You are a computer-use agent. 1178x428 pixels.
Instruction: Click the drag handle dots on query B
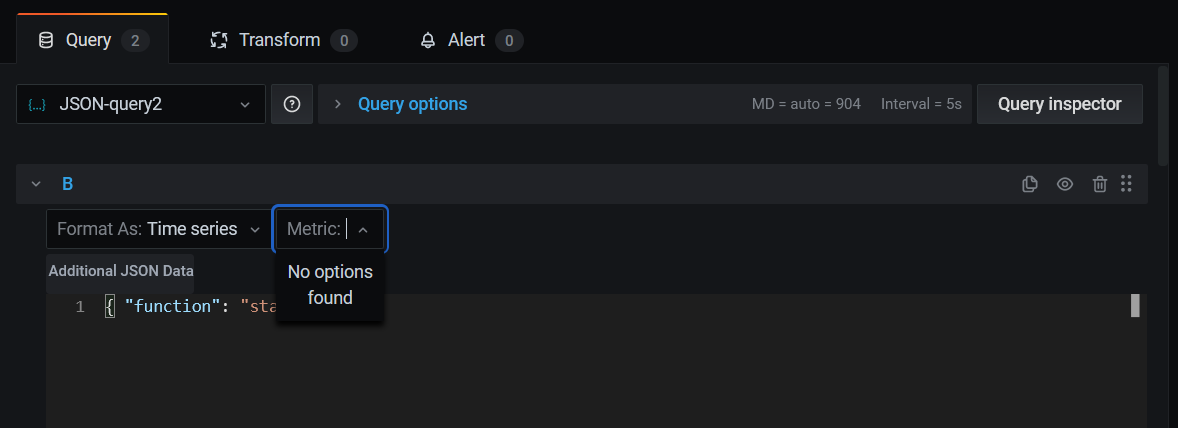coord(1126,184)
